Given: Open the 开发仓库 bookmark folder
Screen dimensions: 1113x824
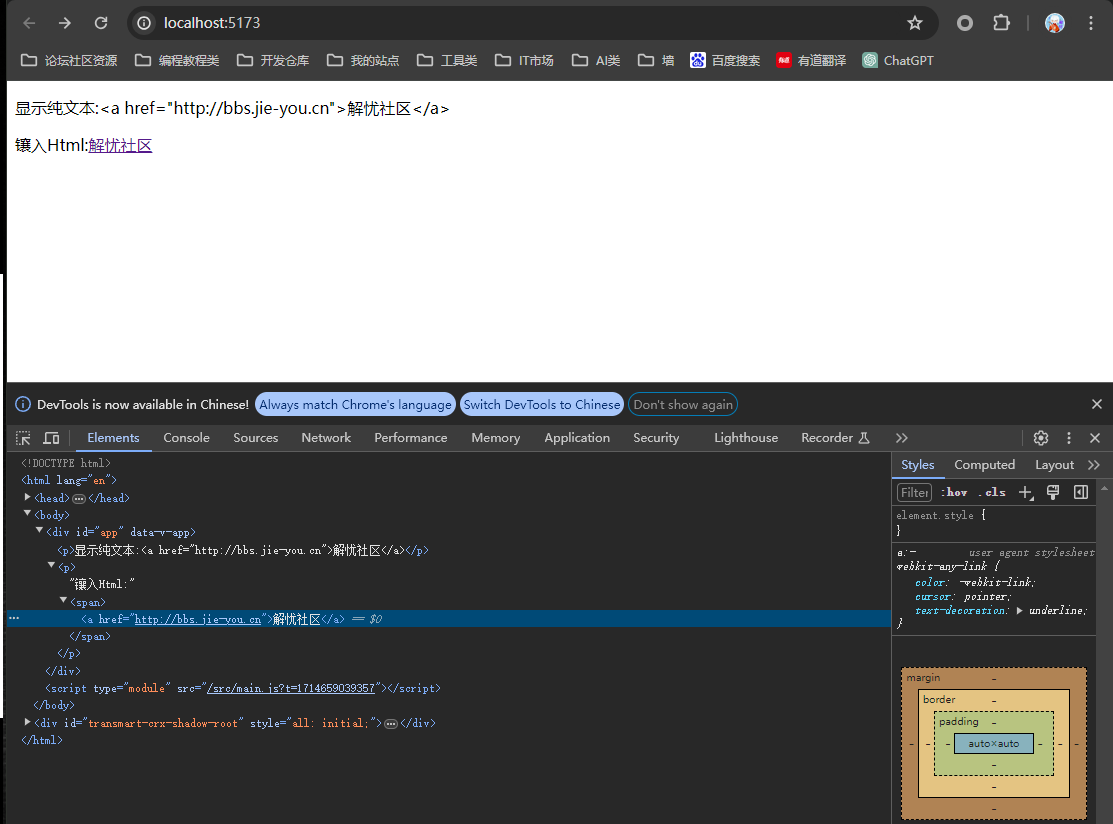Looking at the screenshot, I should click(x=273, y=60).
